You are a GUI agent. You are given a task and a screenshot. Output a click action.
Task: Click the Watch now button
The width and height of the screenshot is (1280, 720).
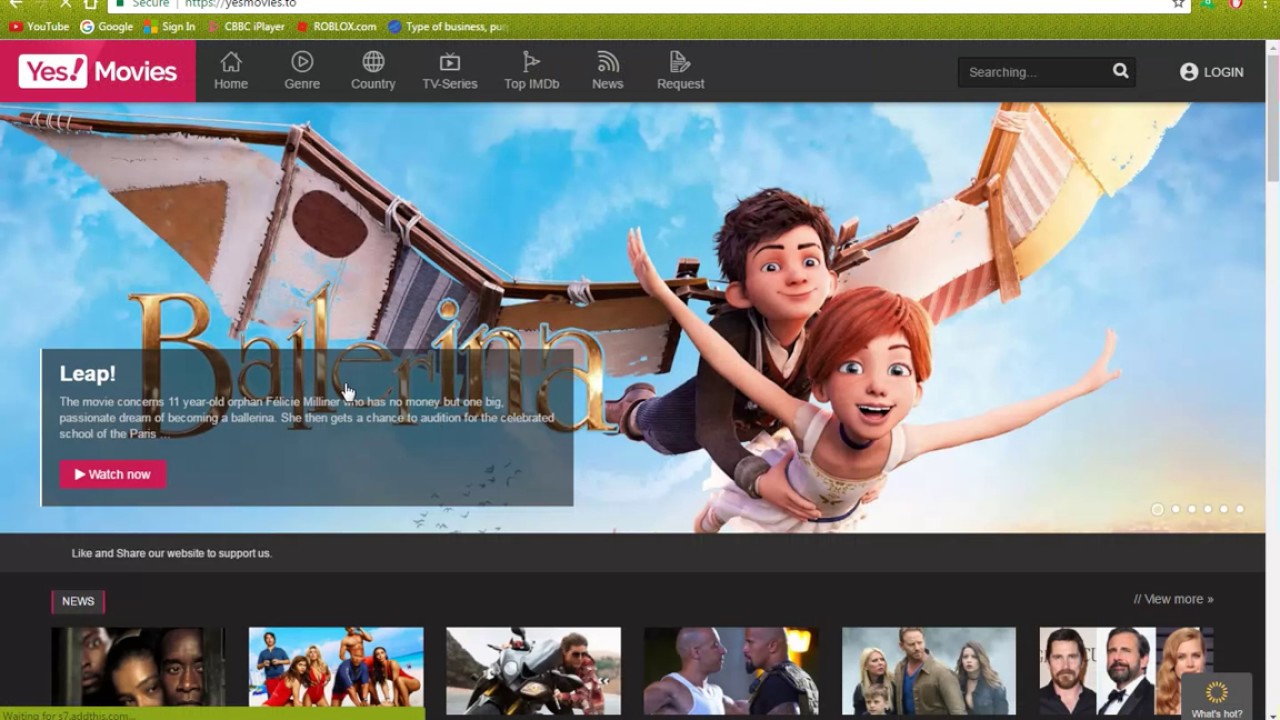click(113, 474)
